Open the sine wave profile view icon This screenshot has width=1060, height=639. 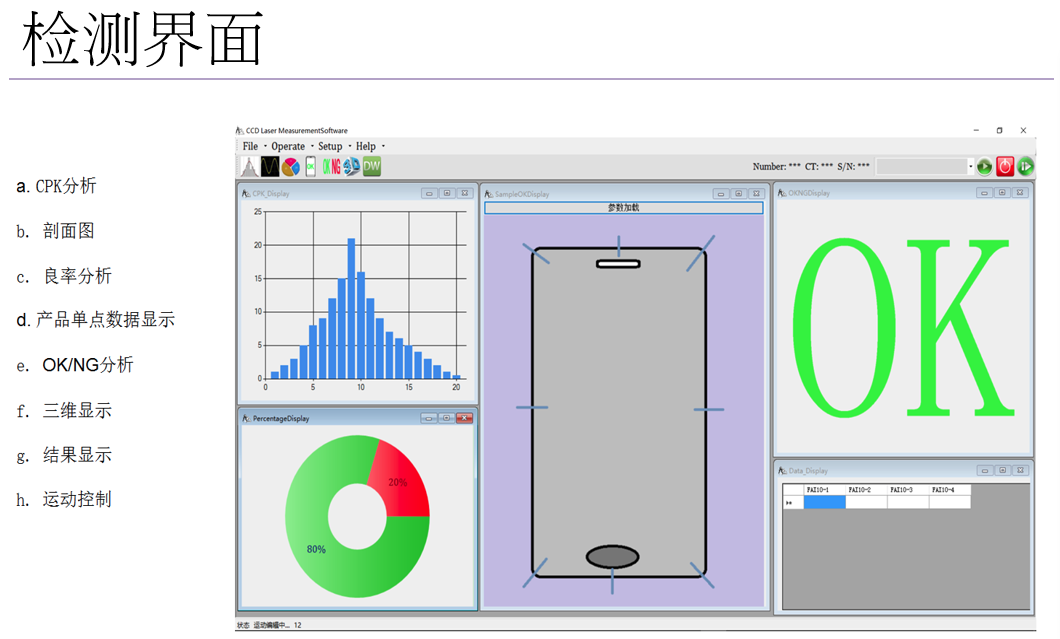point(270,166)
